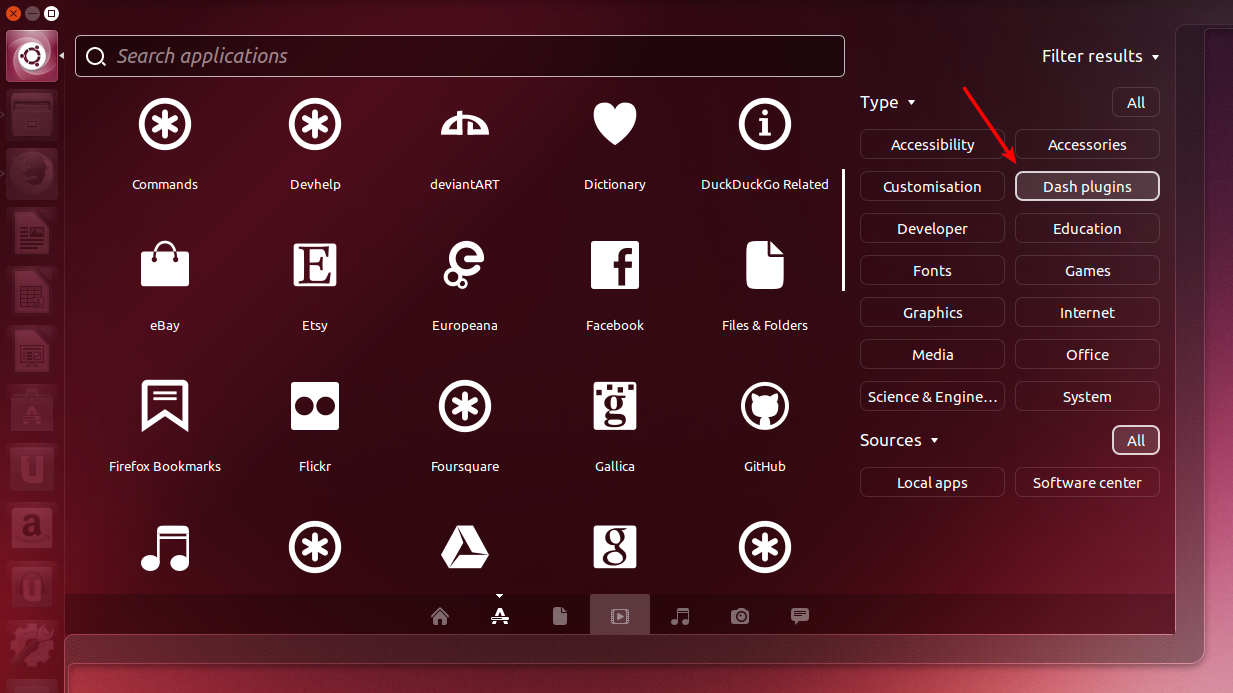This screenshot has height=693, width=1233.
Task: Enable the Customisation filter
Action: (932, 186)
